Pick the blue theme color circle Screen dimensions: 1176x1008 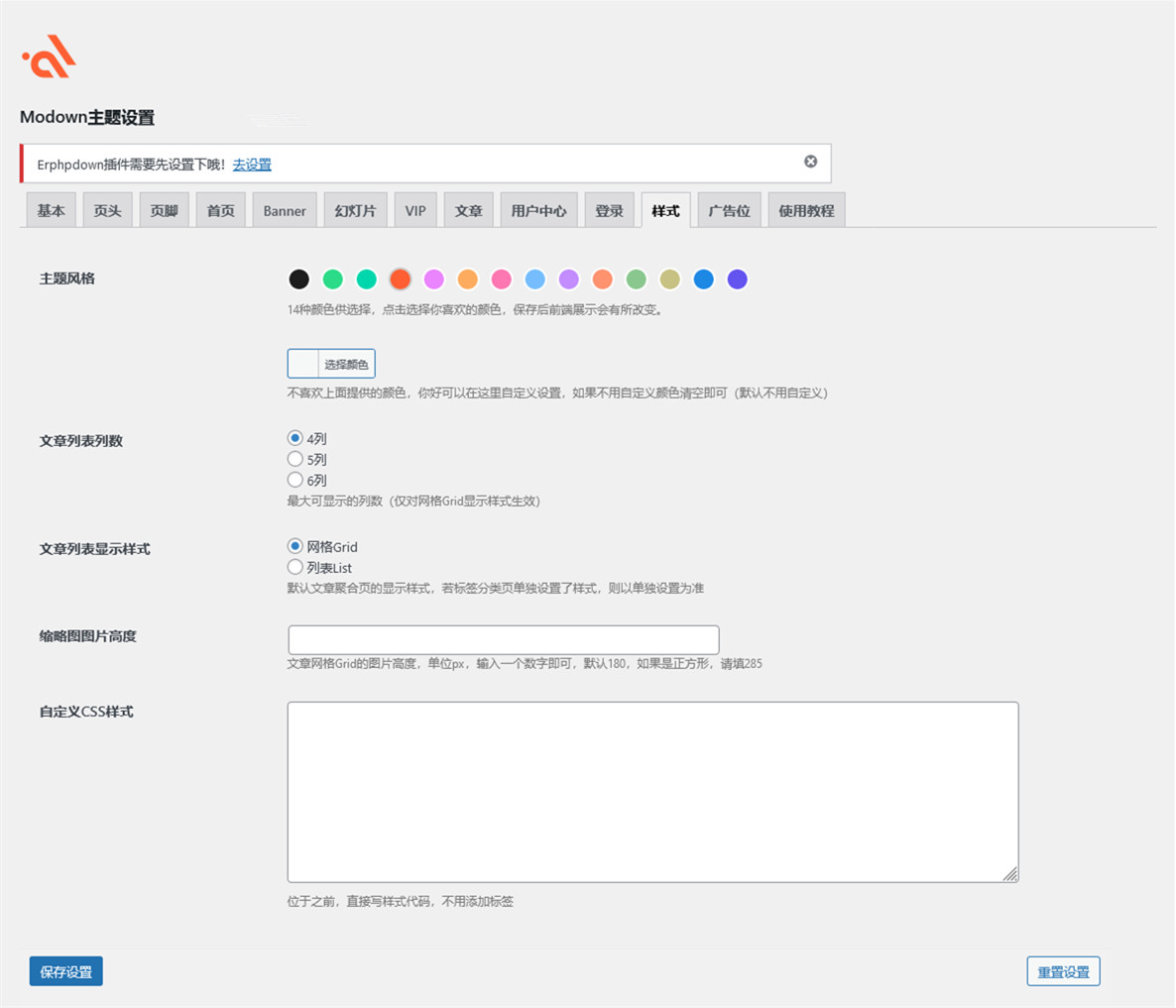click(x=703, y=280)
